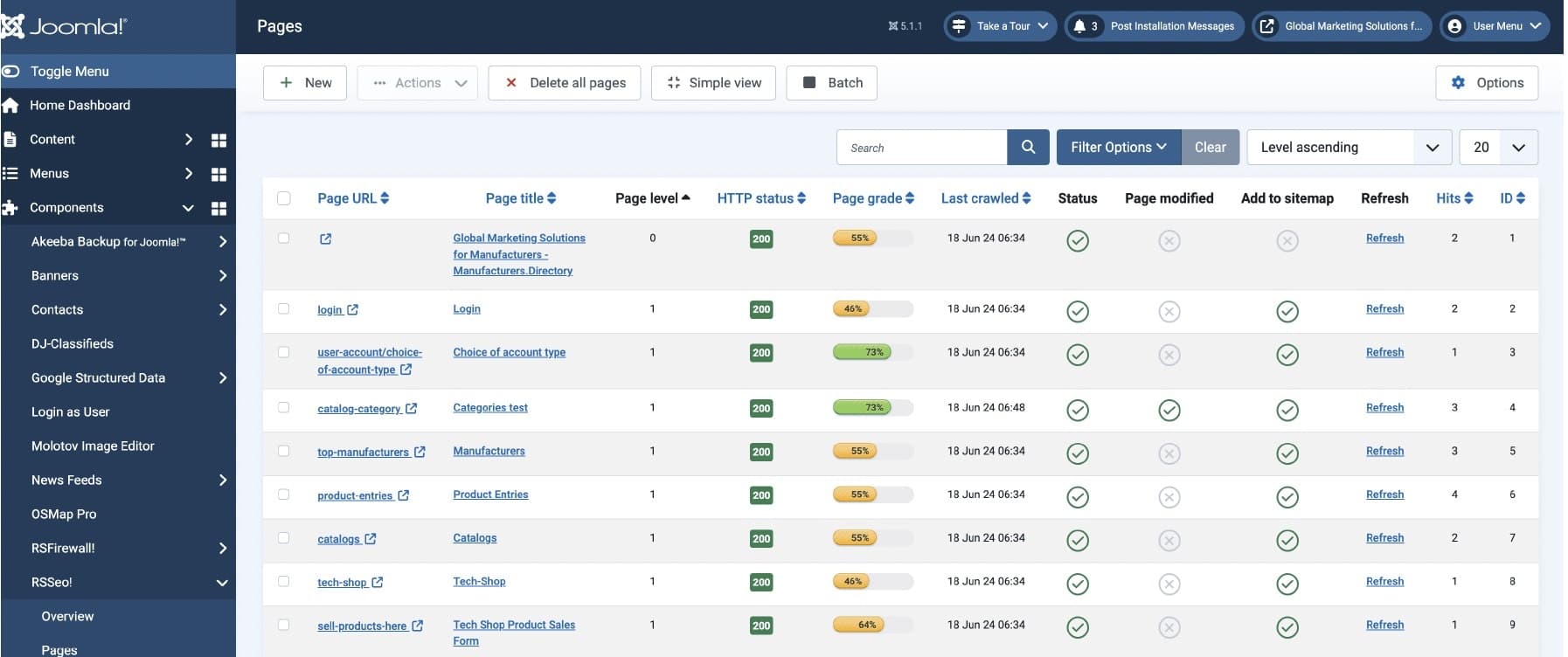The image size is (1568, 657).
Task: Check the login row checkbox
Action: [283, 308]
